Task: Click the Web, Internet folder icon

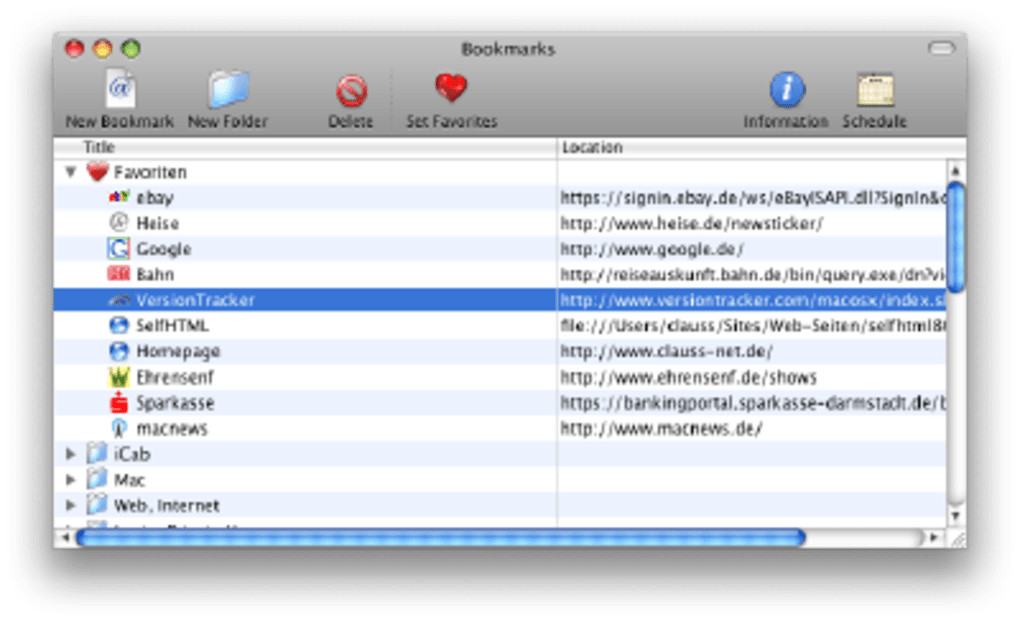Action: click(x=97, y=504)
